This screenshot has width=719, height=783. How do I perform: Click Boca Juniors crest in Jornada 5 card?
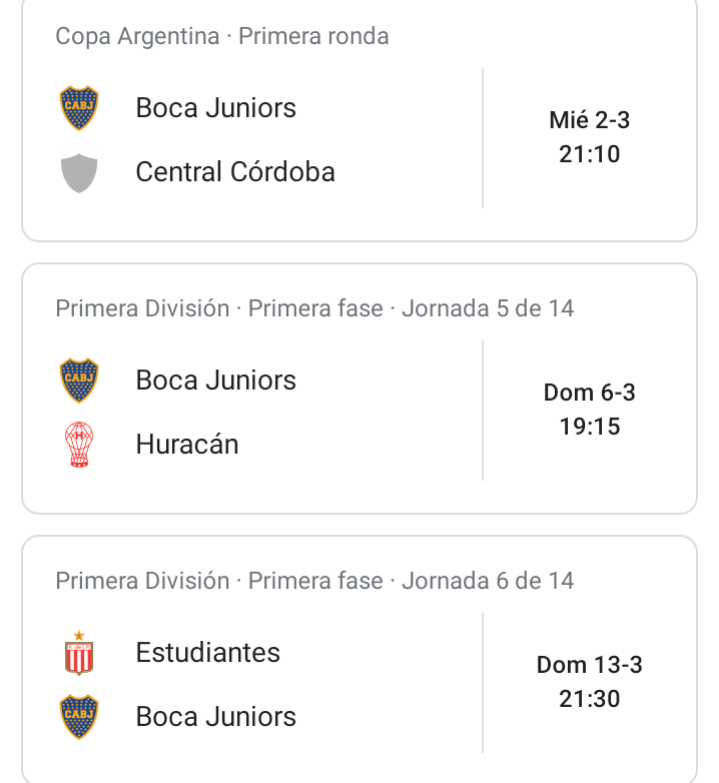(79, 380)
